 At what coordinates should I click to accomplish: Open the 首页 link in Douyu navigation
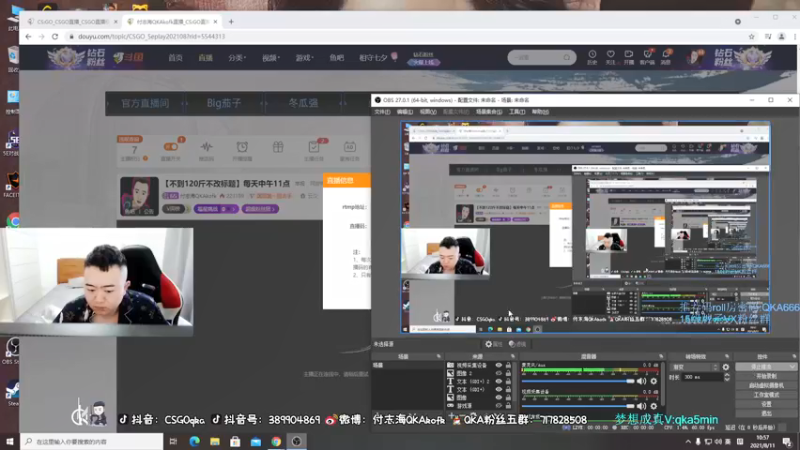tap(176, 58)
